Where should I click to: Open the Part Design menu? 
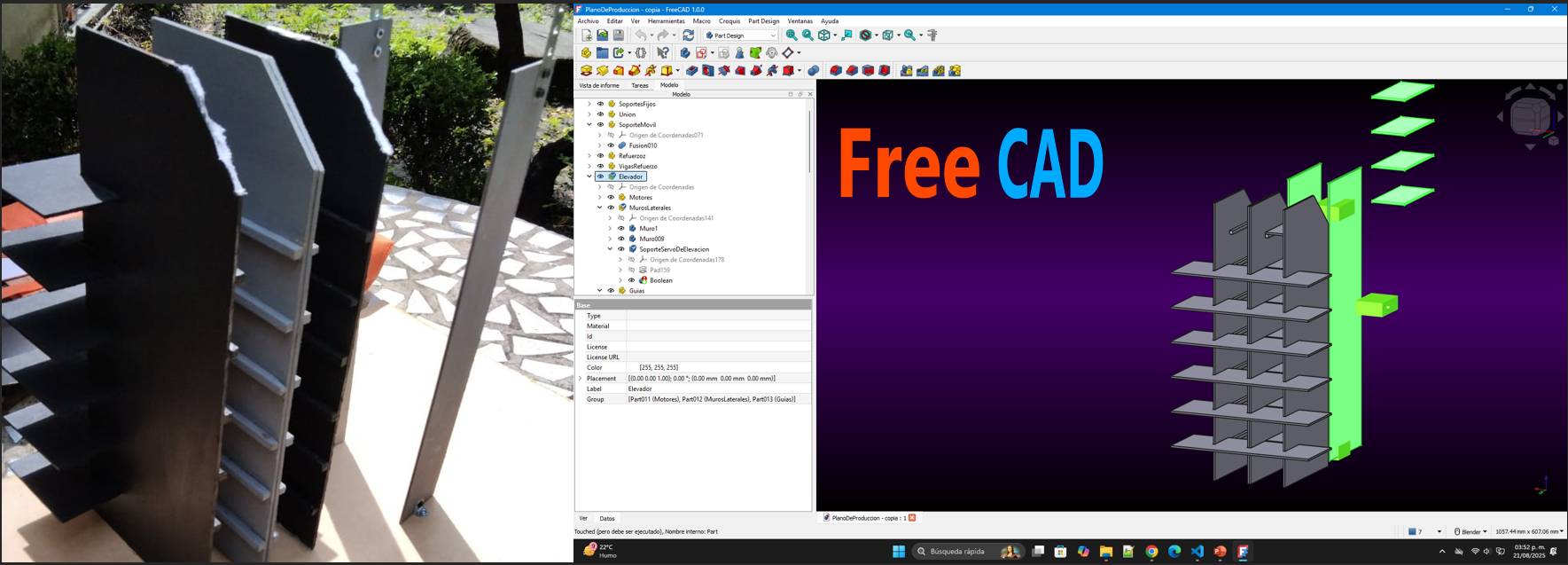coord(763,21)
